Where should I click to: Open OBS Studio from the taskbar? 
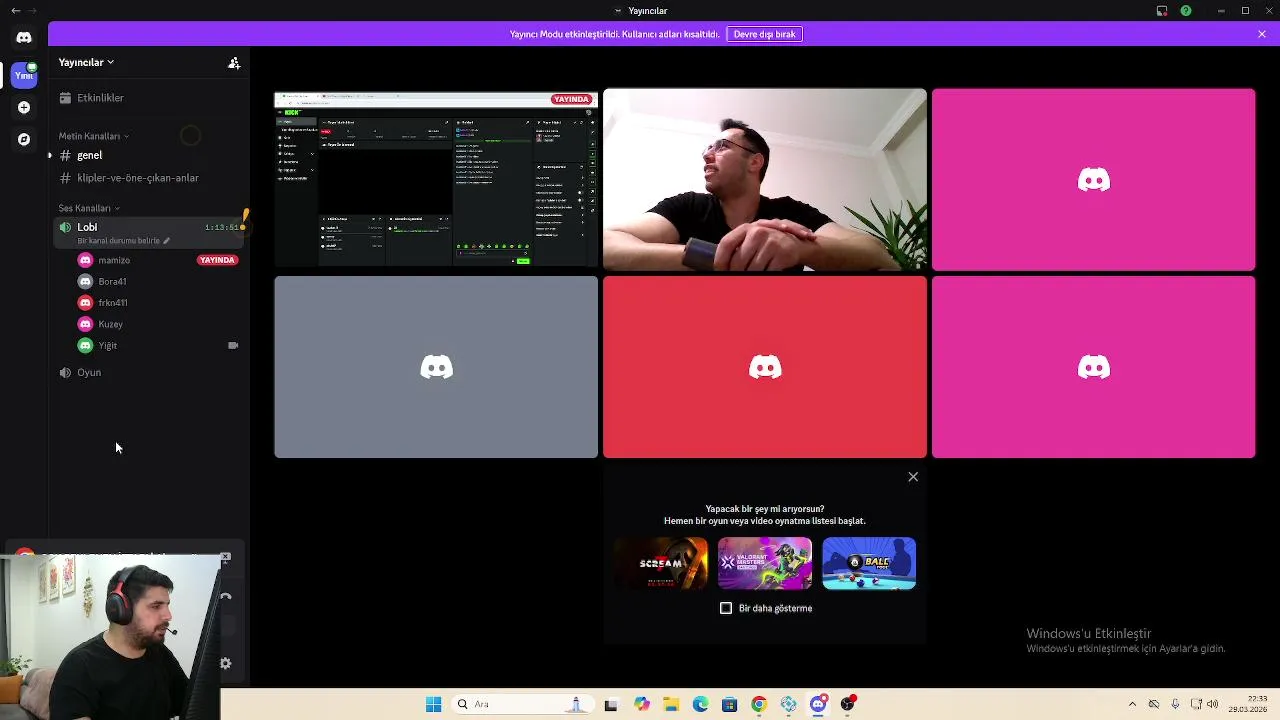[848, 704]
